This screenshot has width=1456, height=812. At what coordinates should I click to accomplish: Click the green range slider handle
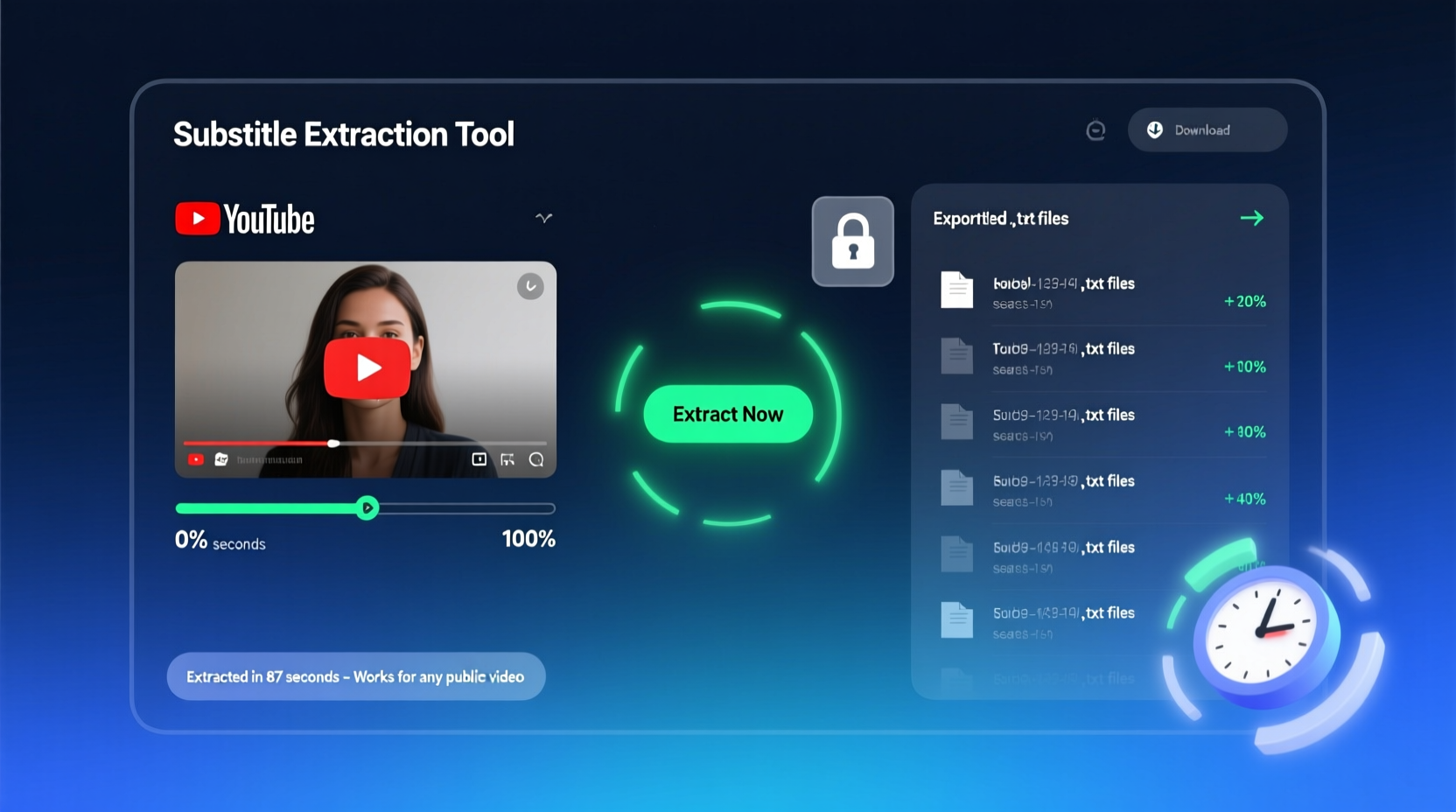pos(367,507)
